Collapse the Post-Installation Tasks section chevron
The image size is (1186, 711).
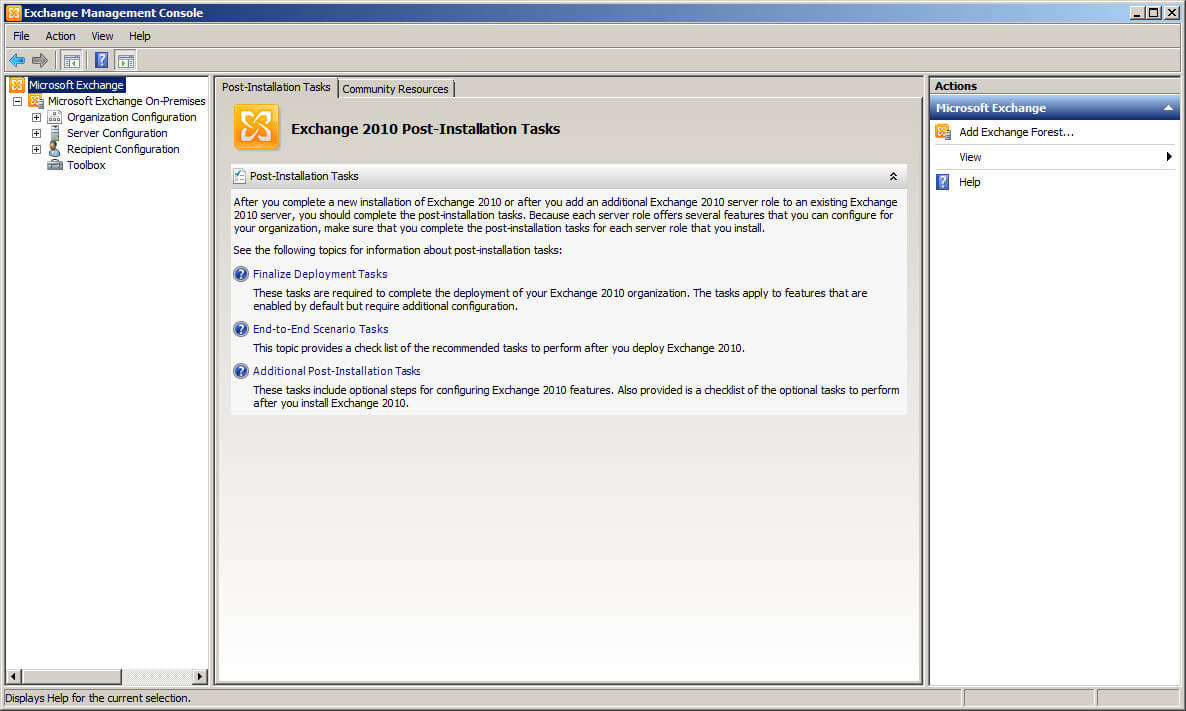pos(893,176)
